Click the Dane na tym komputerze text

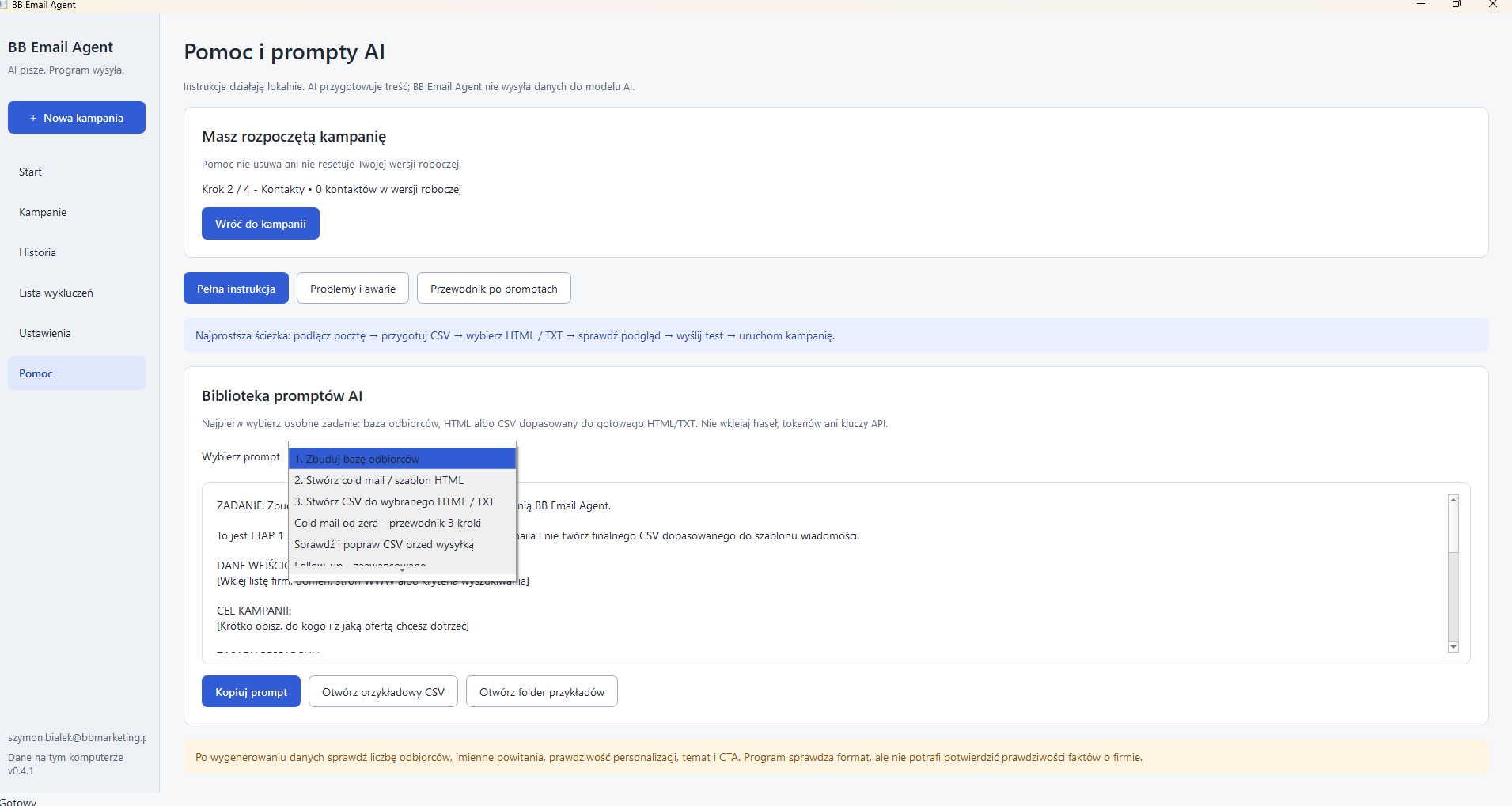tap(66, 758)
